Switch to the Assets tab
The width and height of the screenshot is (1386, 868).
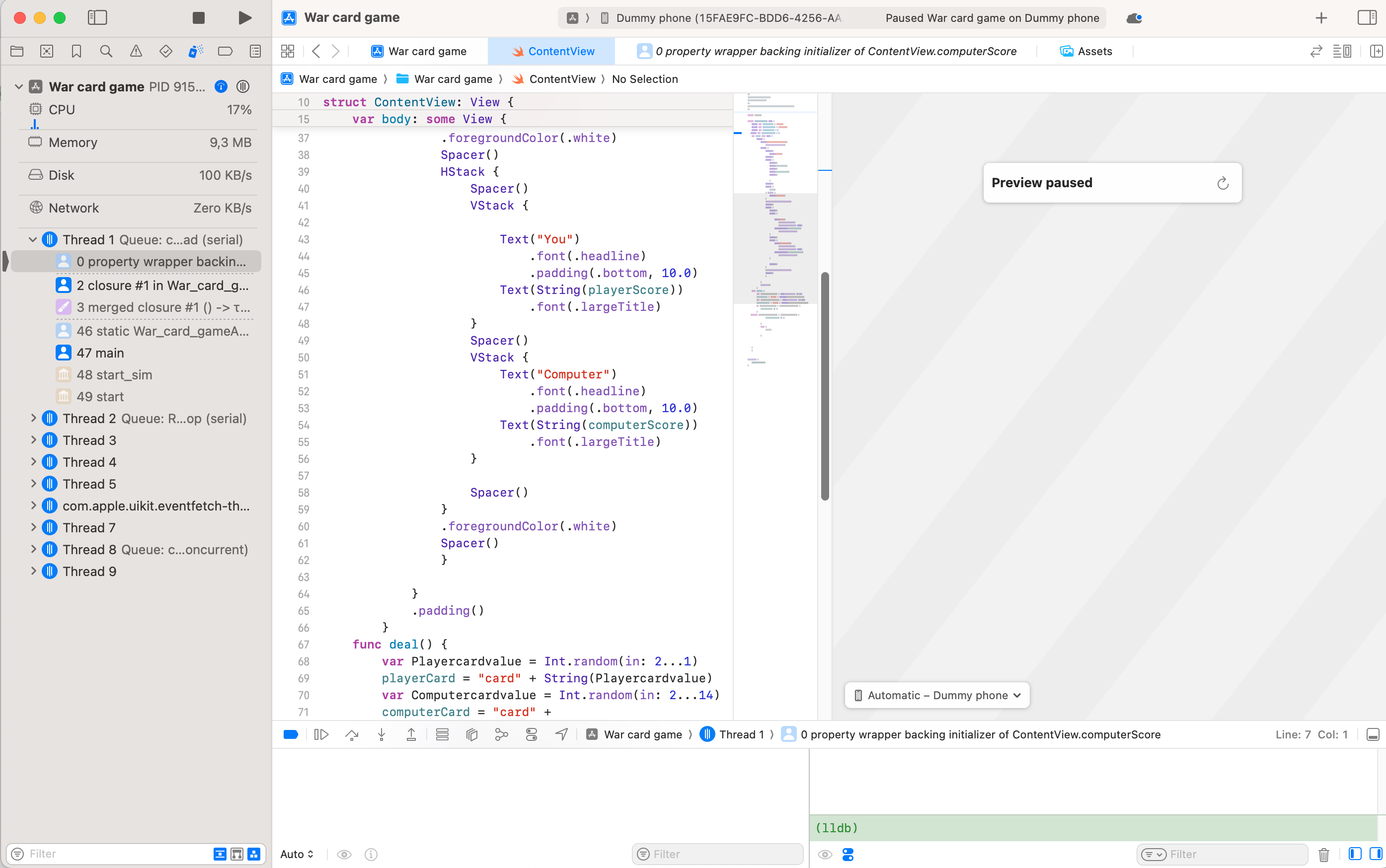click(x=1086, y=52)
